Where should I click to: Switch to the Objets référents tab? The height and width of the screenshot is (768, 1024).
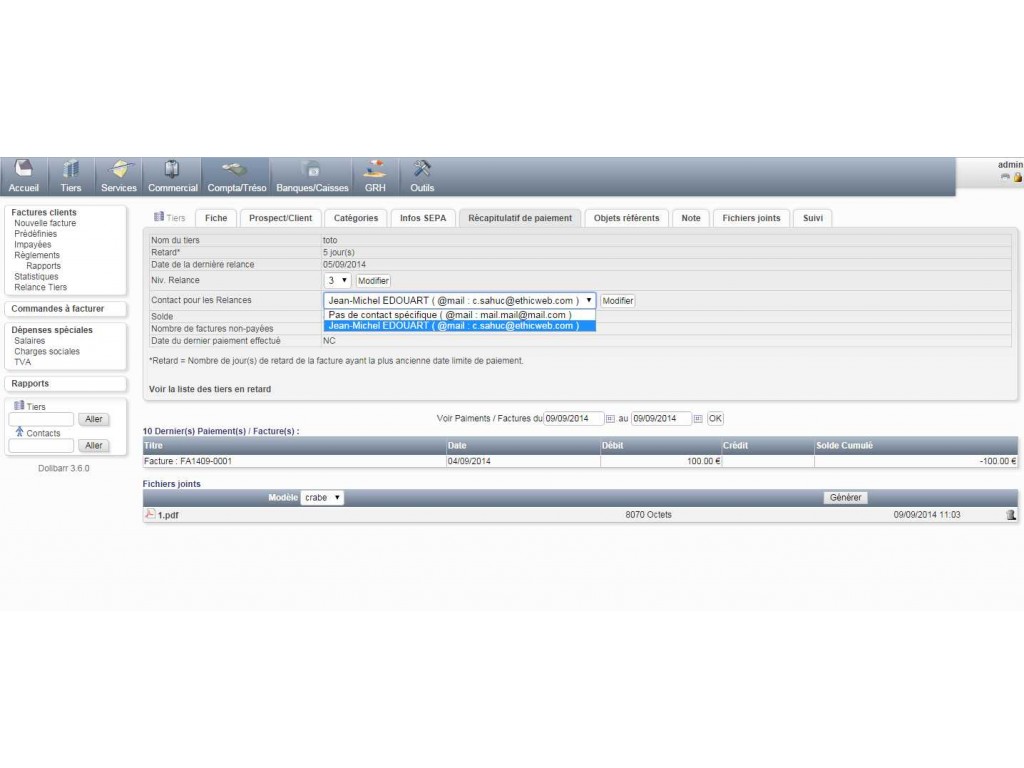626,218
